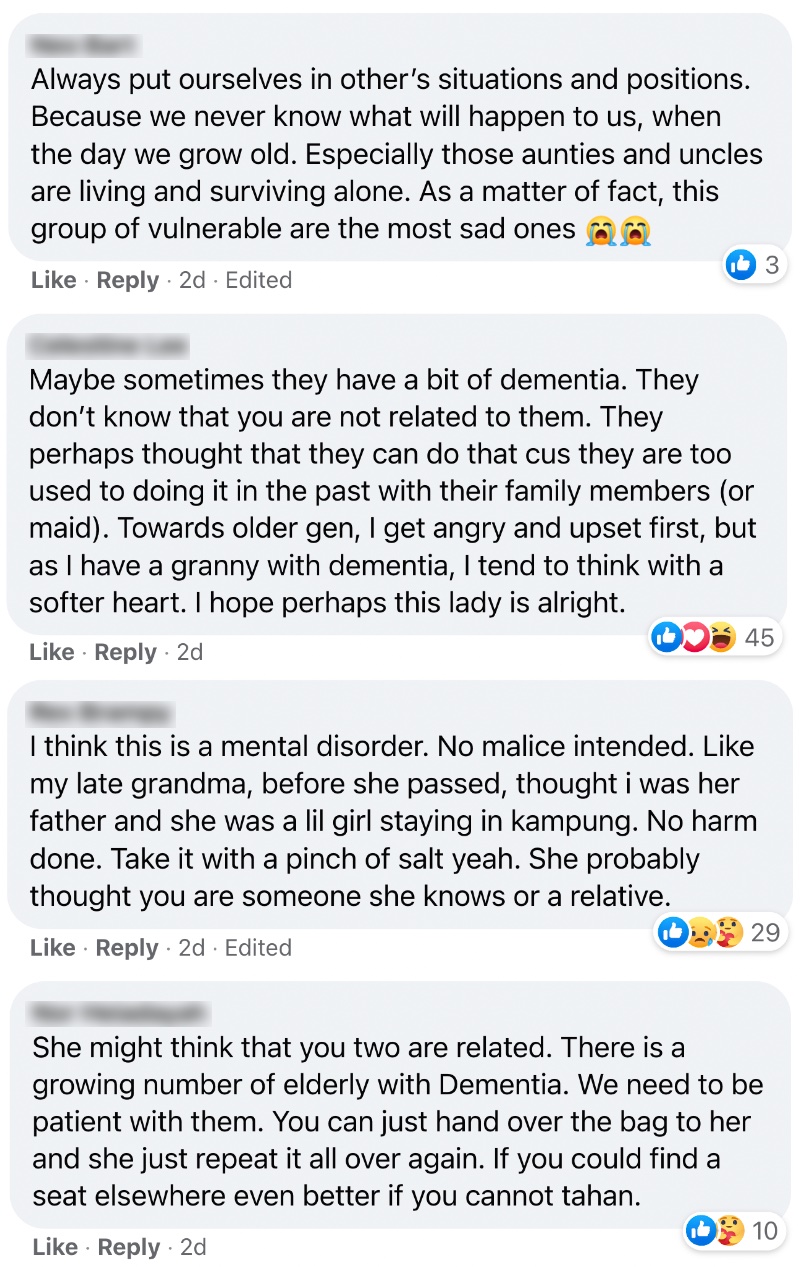This screenshot has width=800, height=1267.
Task: Click the laughing face reaction beside count 45
Action: [721, 636]
